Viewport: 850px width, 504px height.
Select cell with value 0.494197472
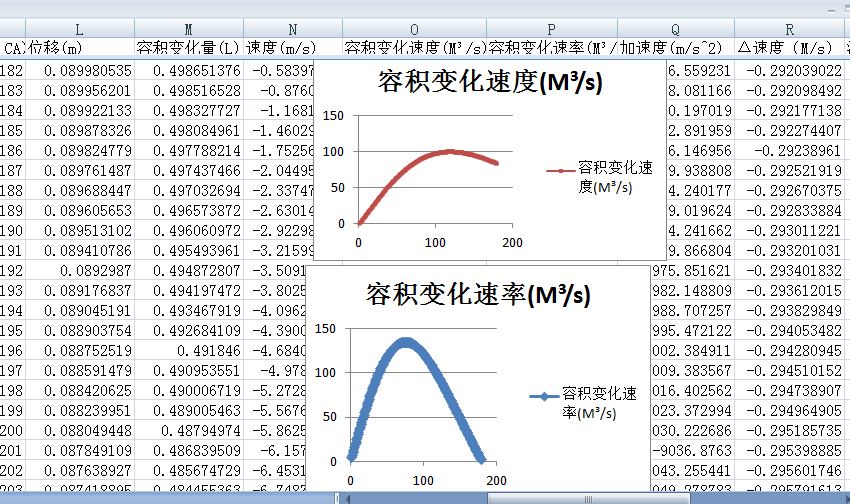click(x=189, y=290)
